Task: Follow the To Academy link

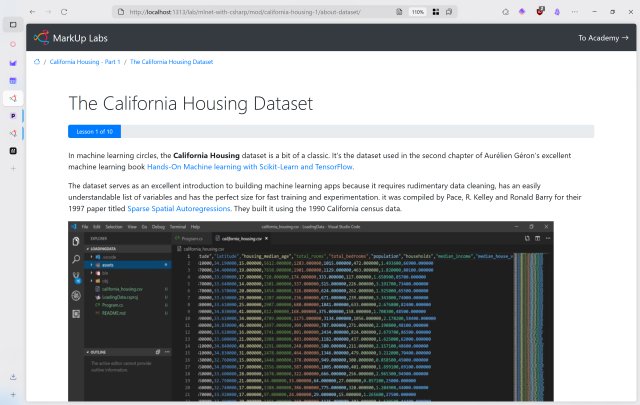Action: tap(603, 38)
